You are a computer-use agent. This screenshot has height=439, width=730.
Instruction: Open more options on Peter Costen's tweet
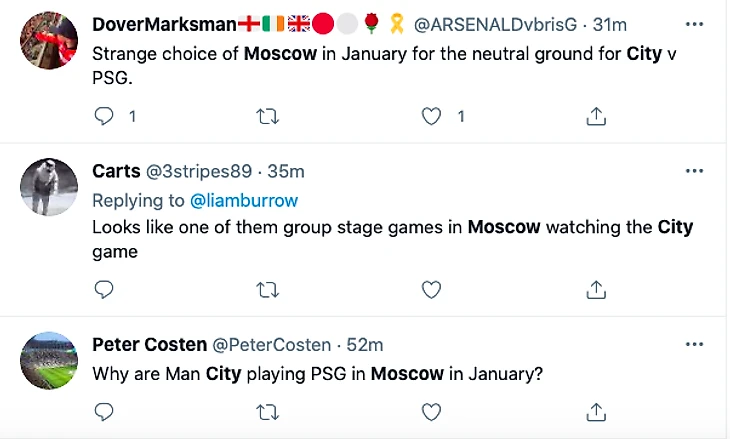[694, 344]
